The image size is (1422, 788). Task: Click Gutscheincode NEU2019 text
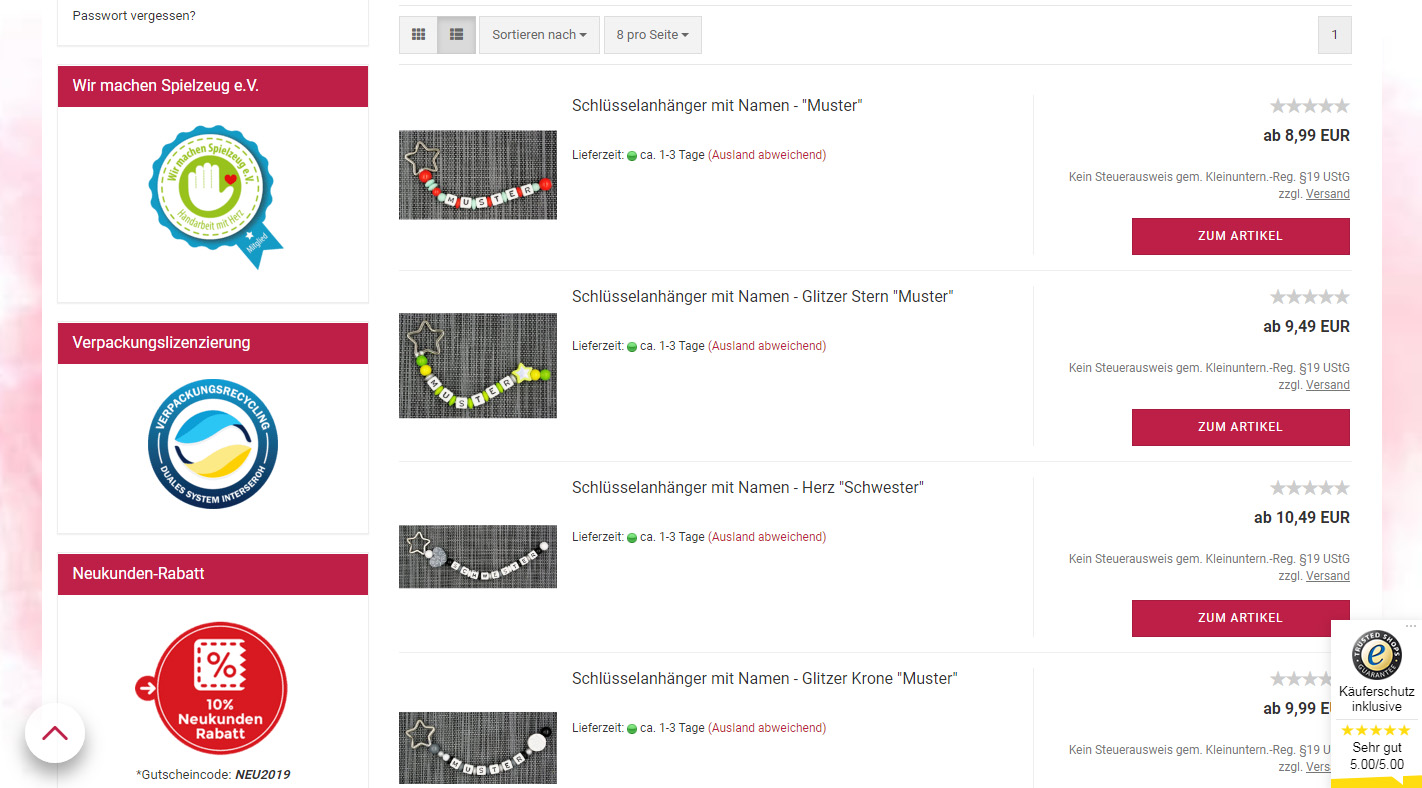click(213, 774)
